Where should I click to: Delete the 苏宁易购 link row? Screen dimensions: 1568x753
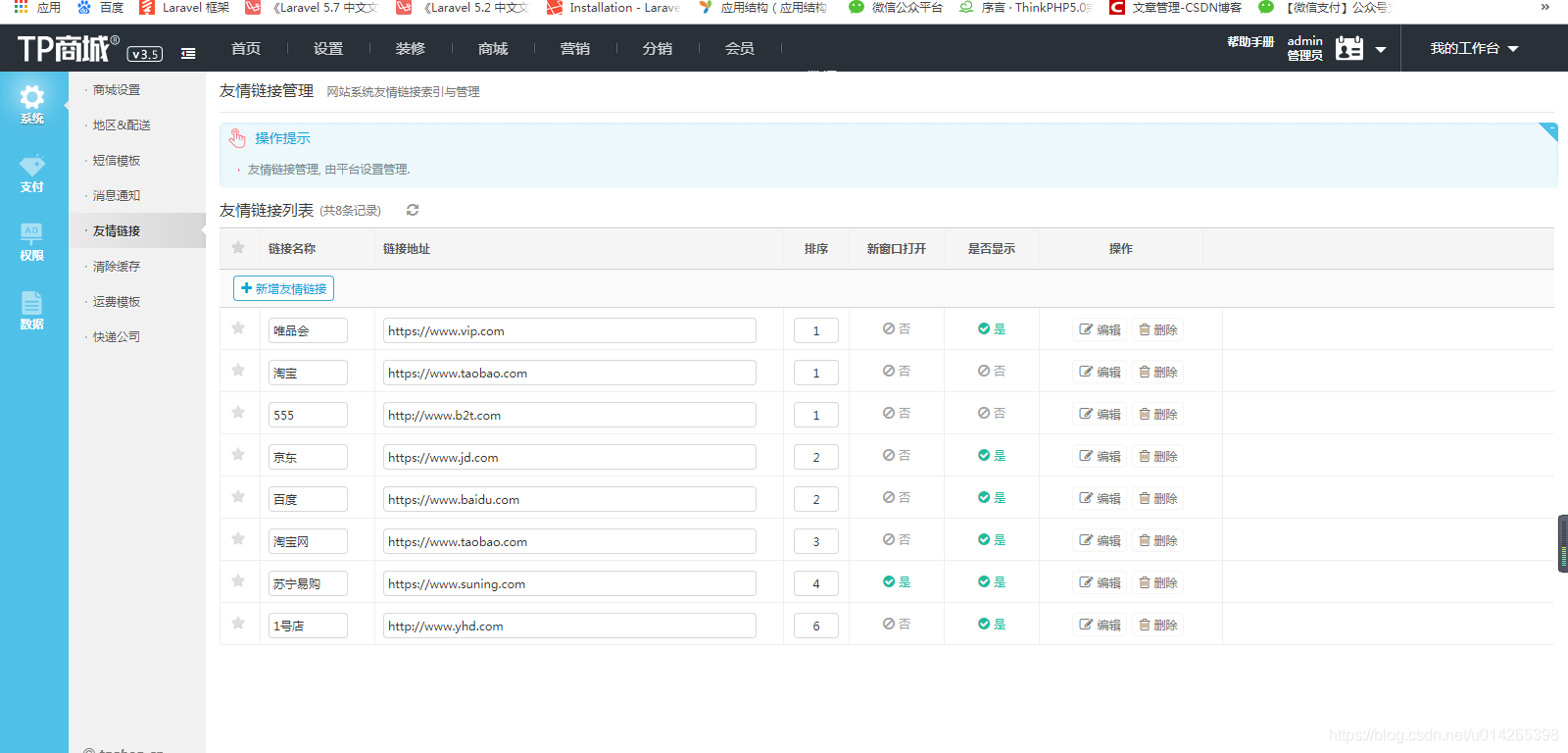click(1158, 583)
